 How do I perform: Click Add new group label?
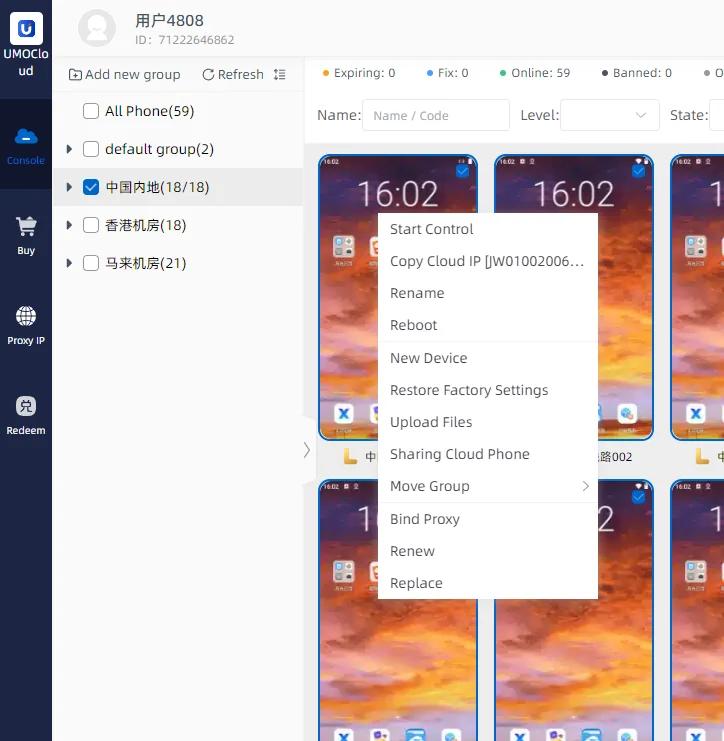133,75
